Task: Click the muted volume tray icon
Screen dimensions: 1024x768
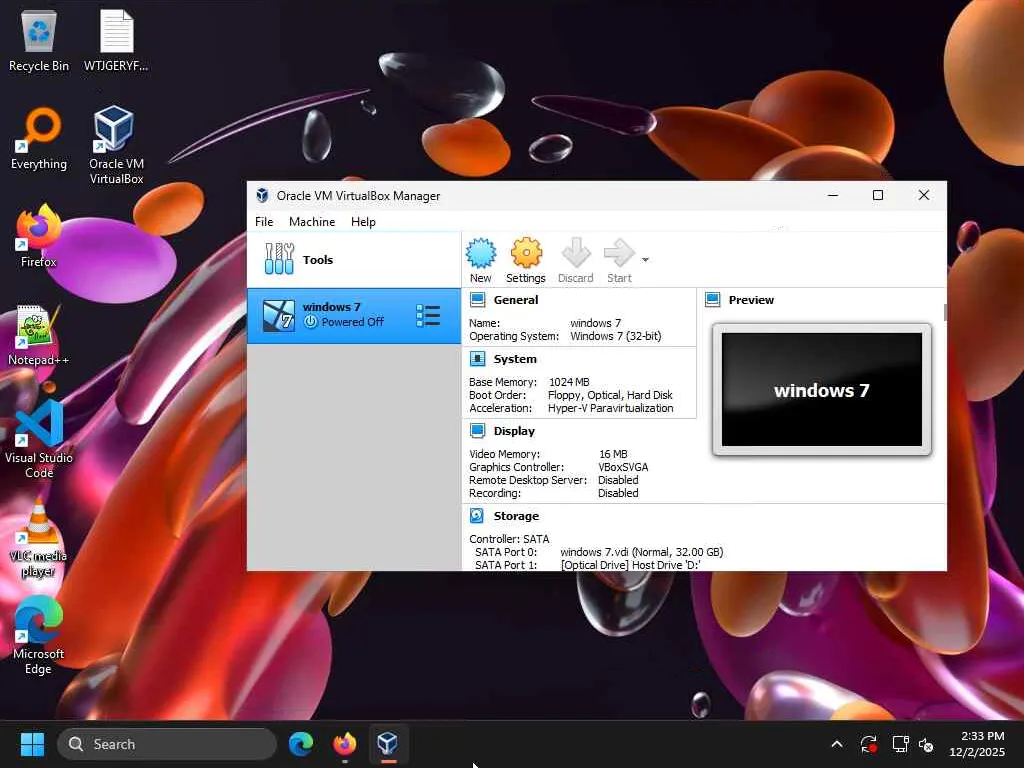Action: click(x=926, y=744)
